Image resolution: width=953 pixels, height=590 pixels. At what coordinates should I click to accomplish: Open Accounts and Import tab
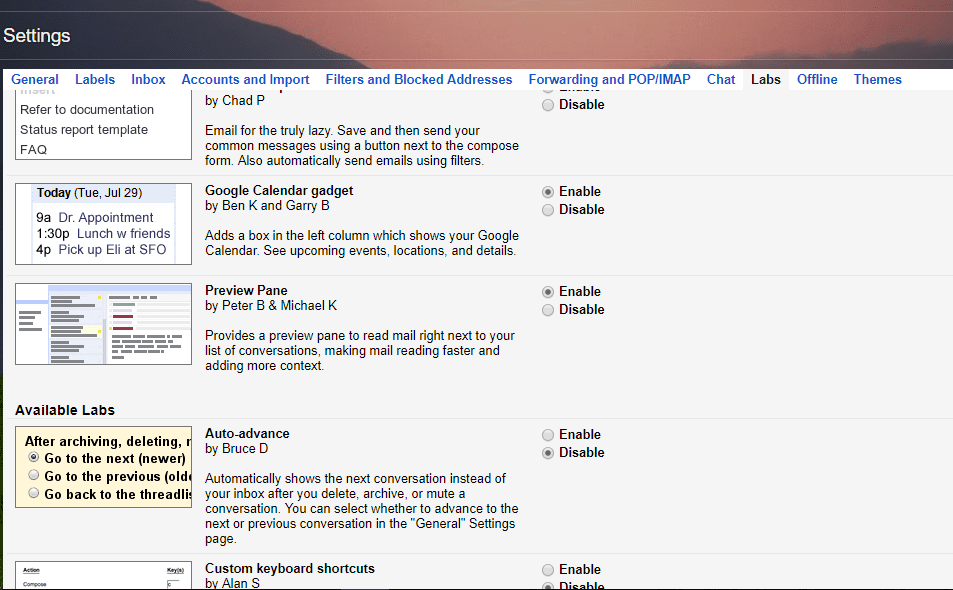[245, 80]
